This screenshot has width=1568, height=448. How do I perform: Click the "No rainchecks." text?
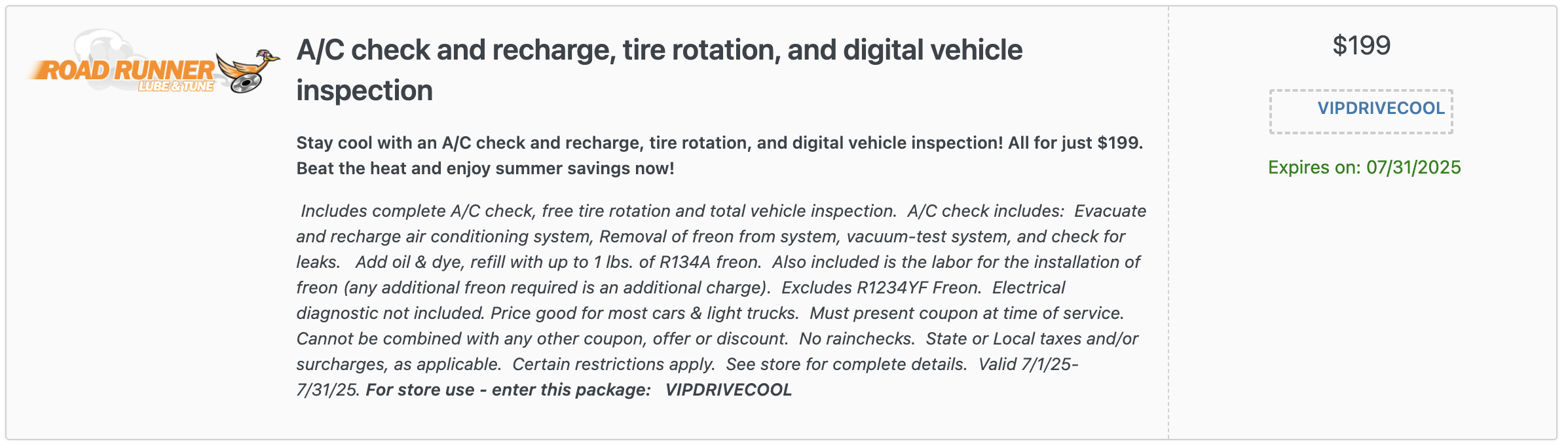[x=857, y=339]
